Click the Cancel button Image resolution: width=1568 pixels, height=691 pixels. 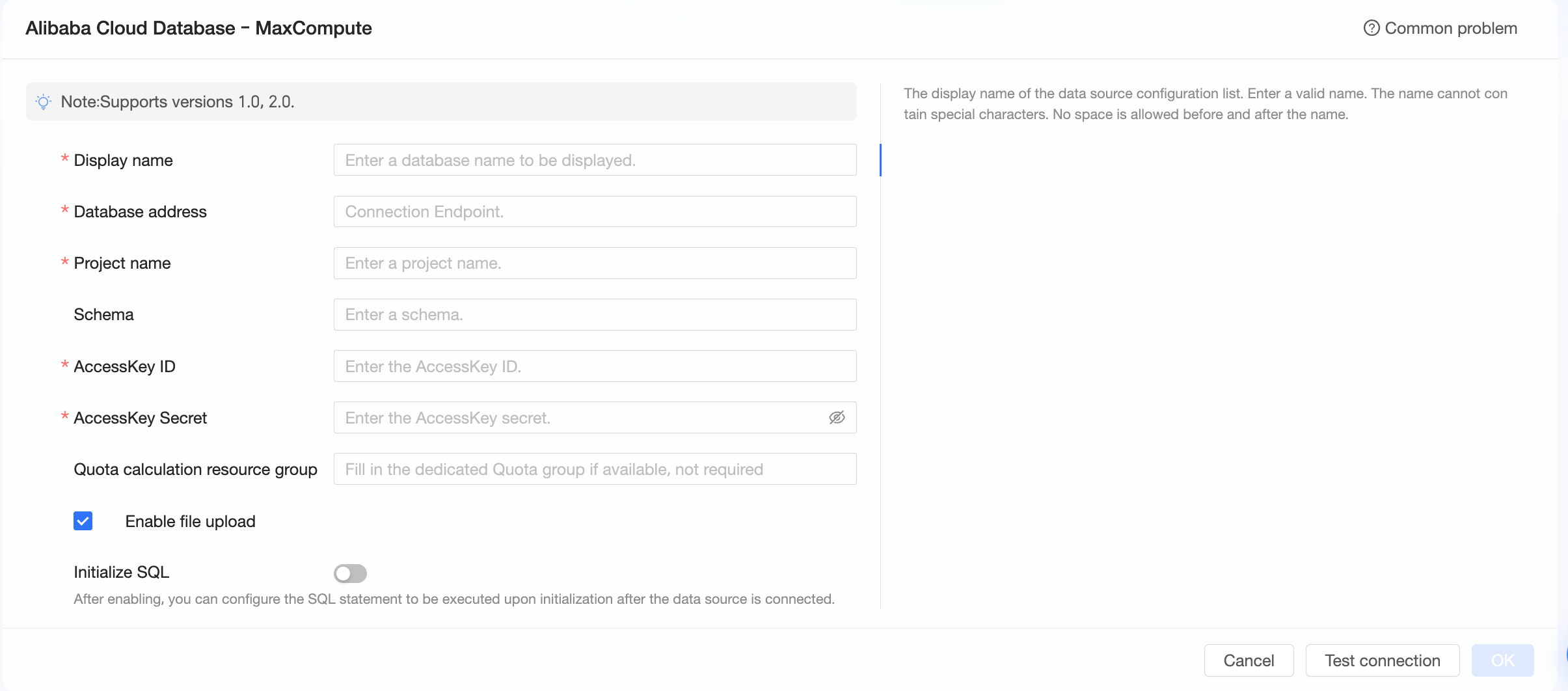pyautogui.click(x=1248, y=660)
